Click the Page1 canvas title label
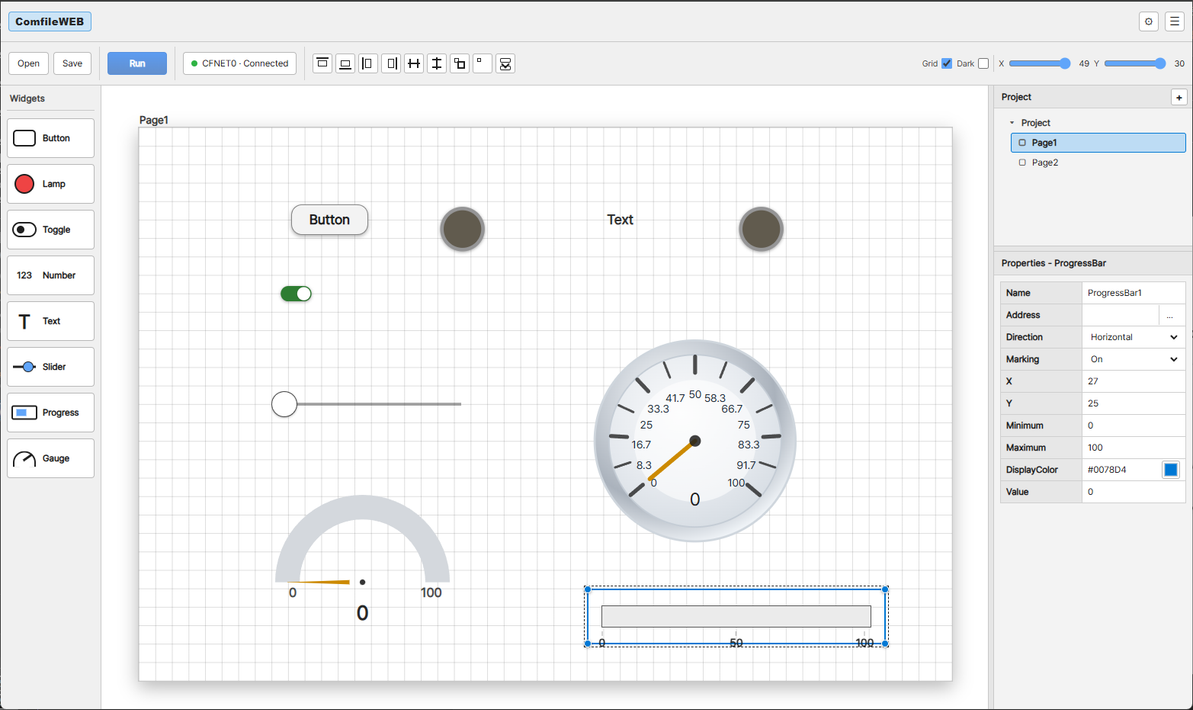 (x=154, y=119)
